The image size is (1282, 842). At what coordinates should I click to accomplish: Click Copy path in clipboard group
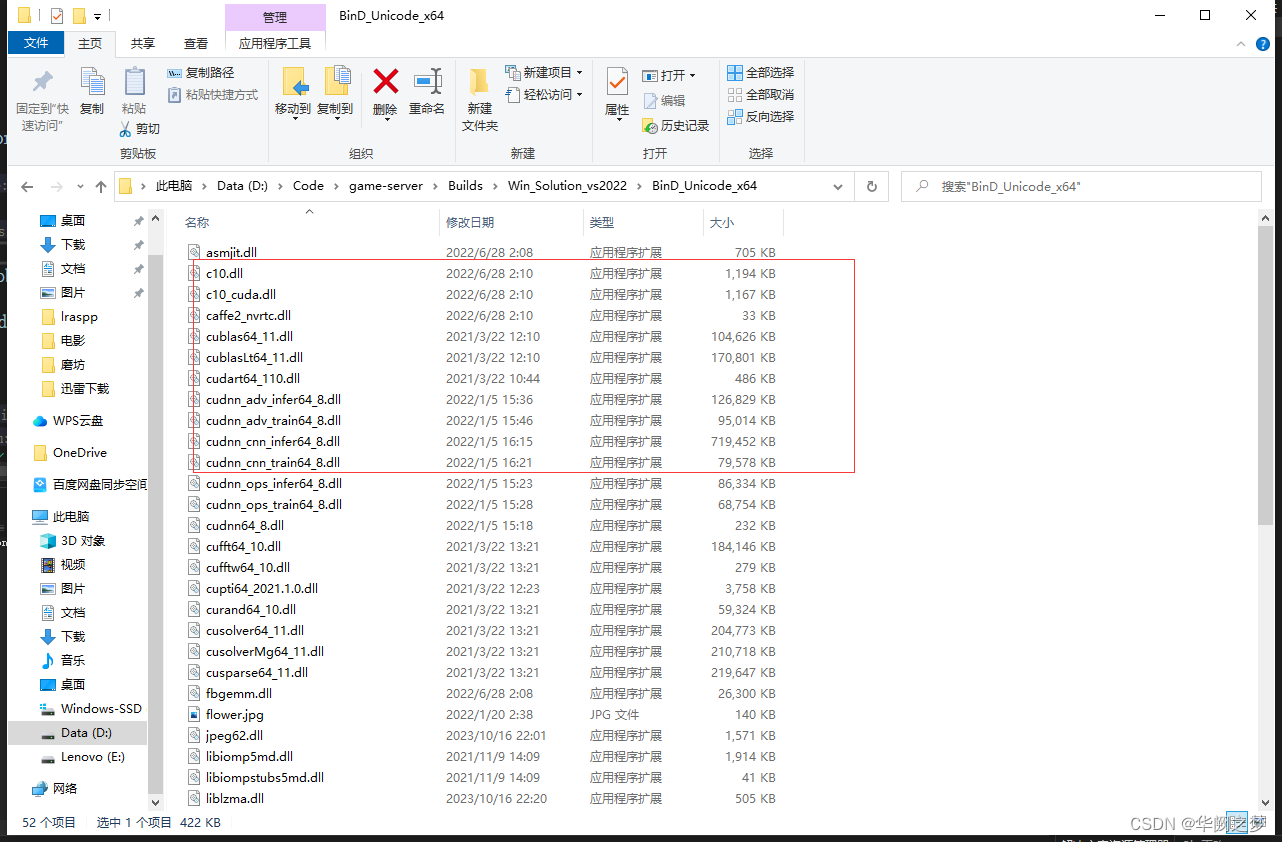[200, 73]
